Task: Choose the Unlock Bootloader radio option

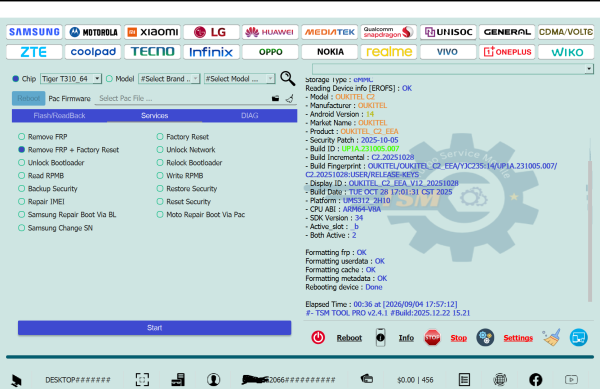Action: (51, 163)
